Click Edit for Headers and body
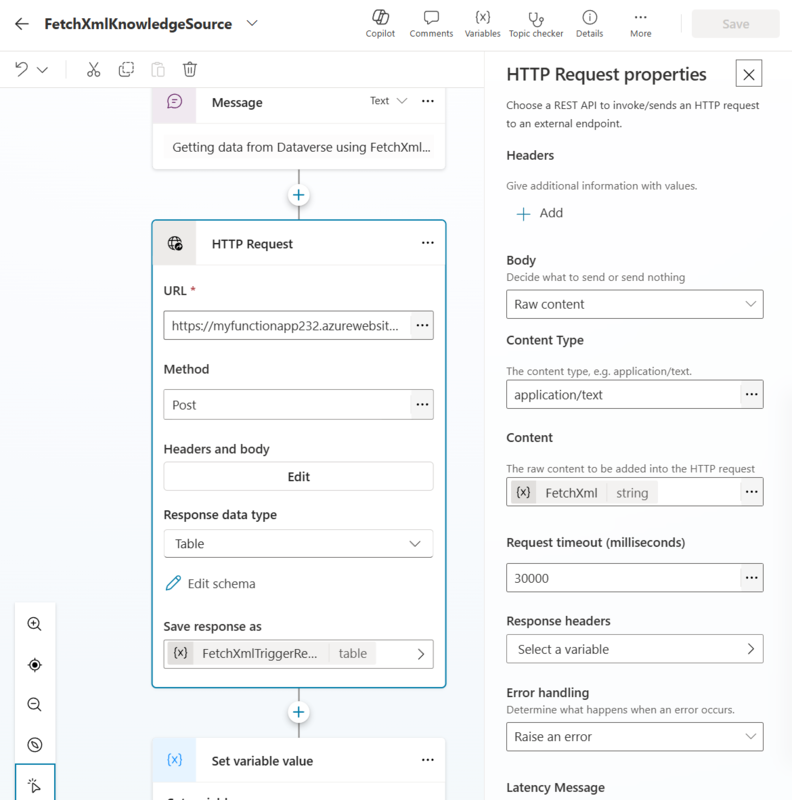 [x=298, y=477]
